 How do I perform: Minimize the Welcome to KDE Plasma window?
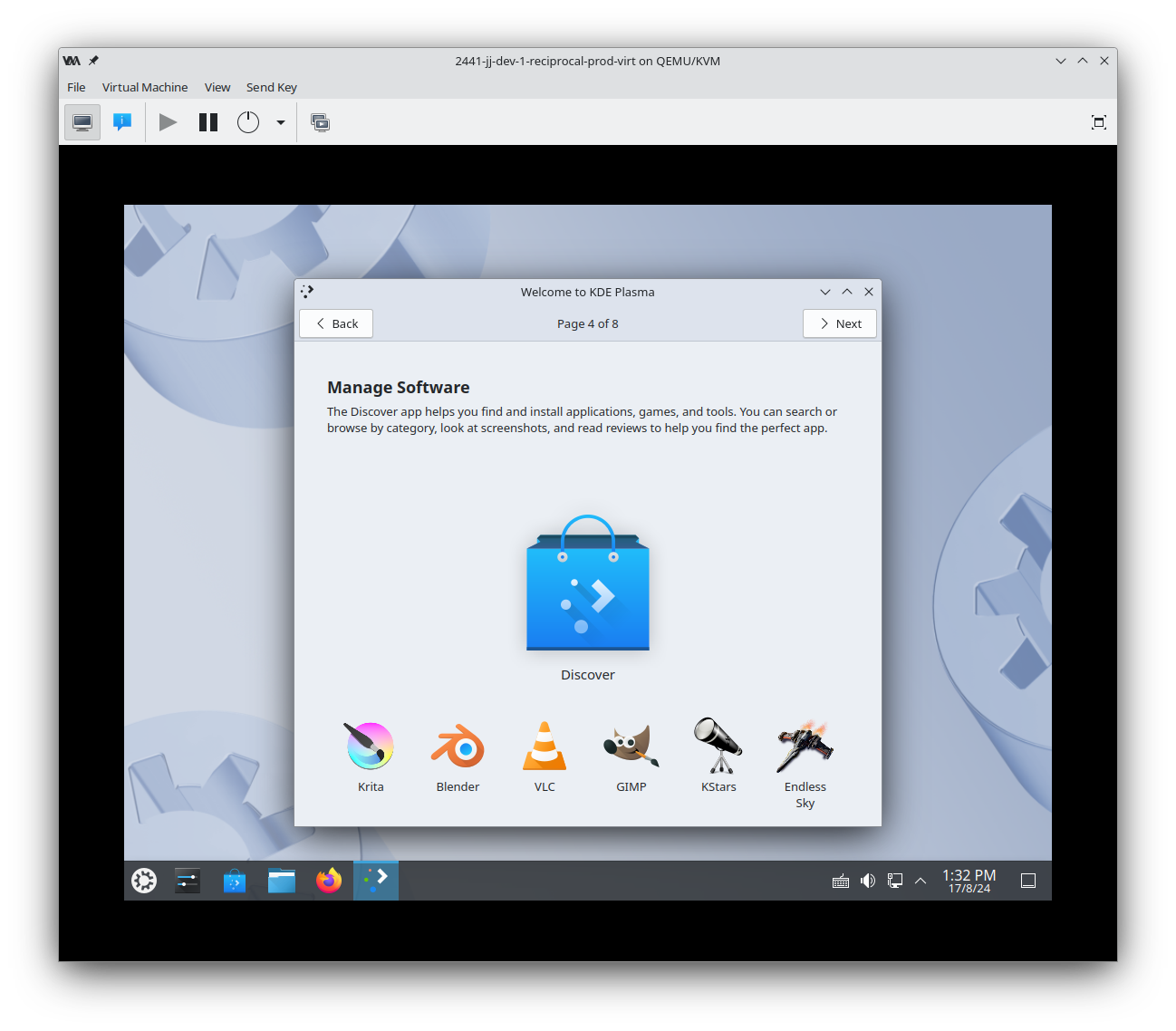(x=825, y=292)
